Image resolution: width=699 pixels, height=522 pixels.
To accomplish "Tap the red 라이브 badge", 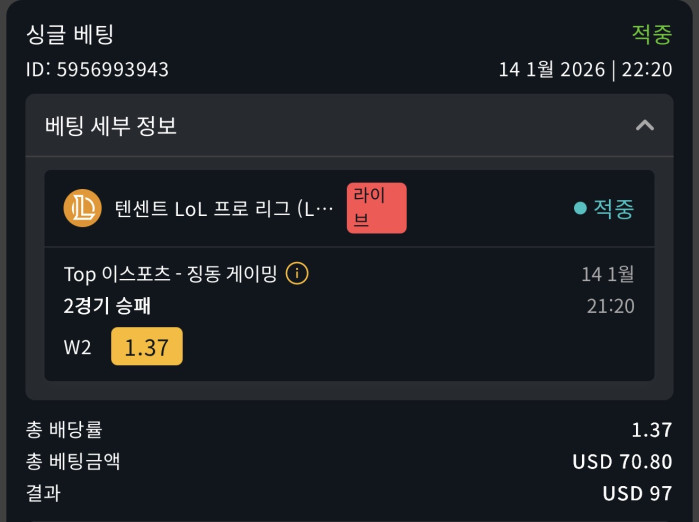I will pyautogui.click(x=376, y=208).
